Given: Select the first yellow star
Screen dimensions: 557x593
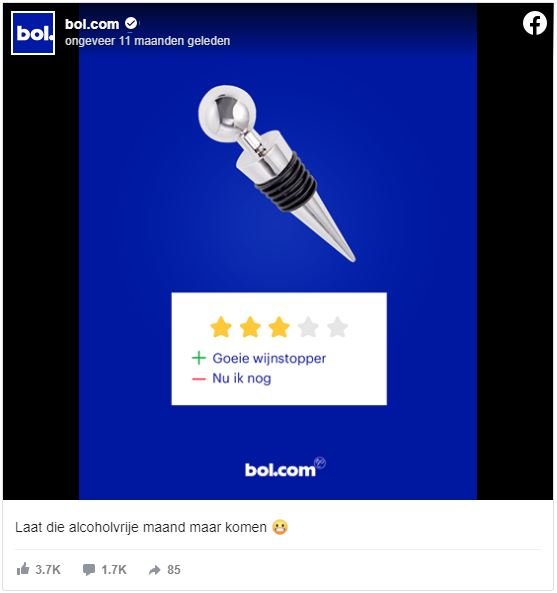Looking at the screenshot, I should [221, 327].
